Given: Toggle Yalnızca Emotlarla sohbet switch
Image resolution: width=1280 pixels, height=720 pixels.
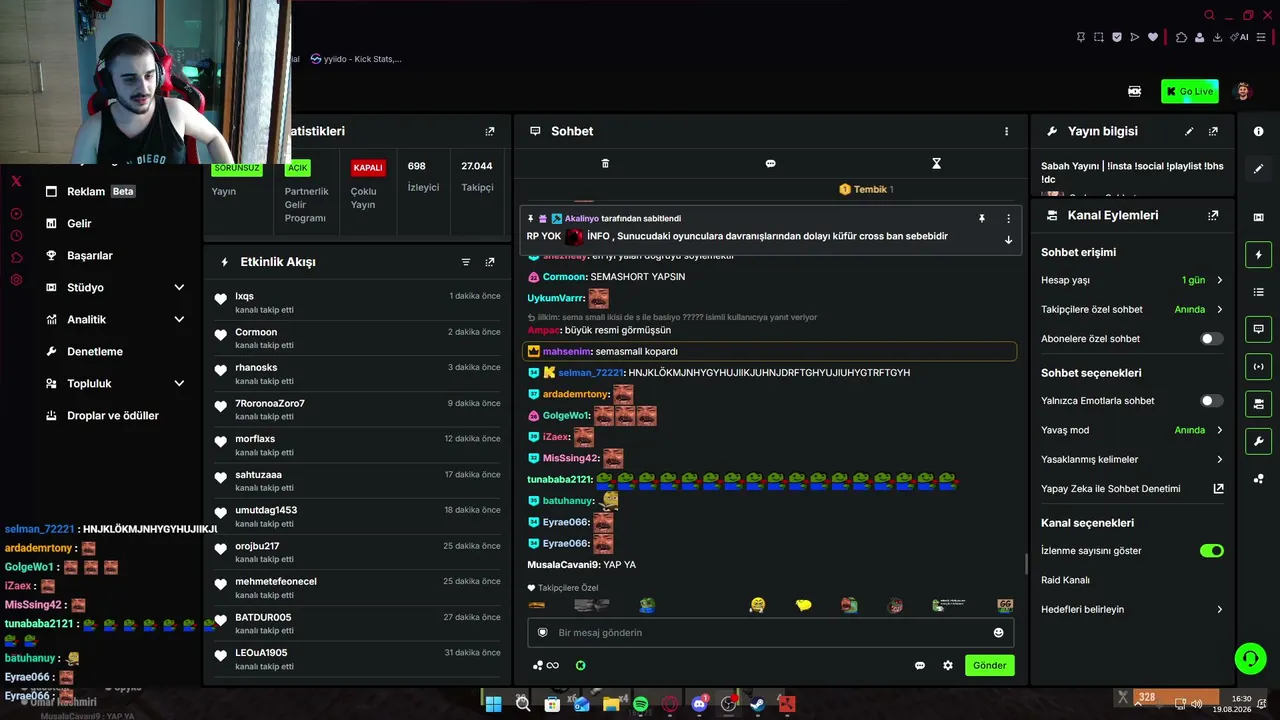Looking at the screenshot, I should (1211, 401).
